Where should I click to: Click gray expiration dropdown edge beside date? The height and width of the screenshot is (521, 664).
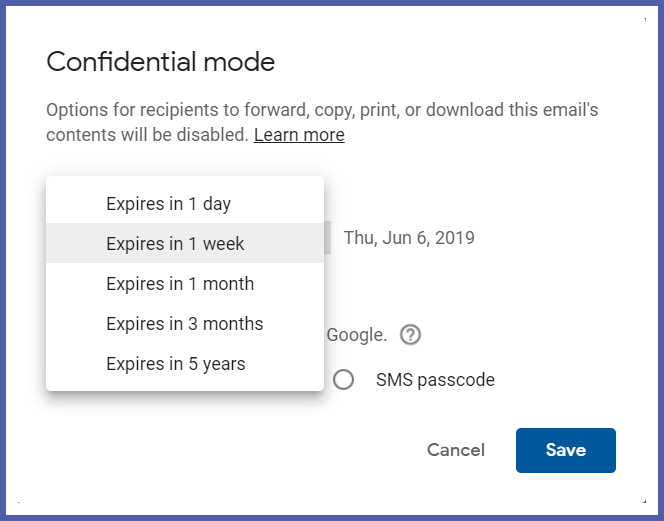(x=327, y=238)
